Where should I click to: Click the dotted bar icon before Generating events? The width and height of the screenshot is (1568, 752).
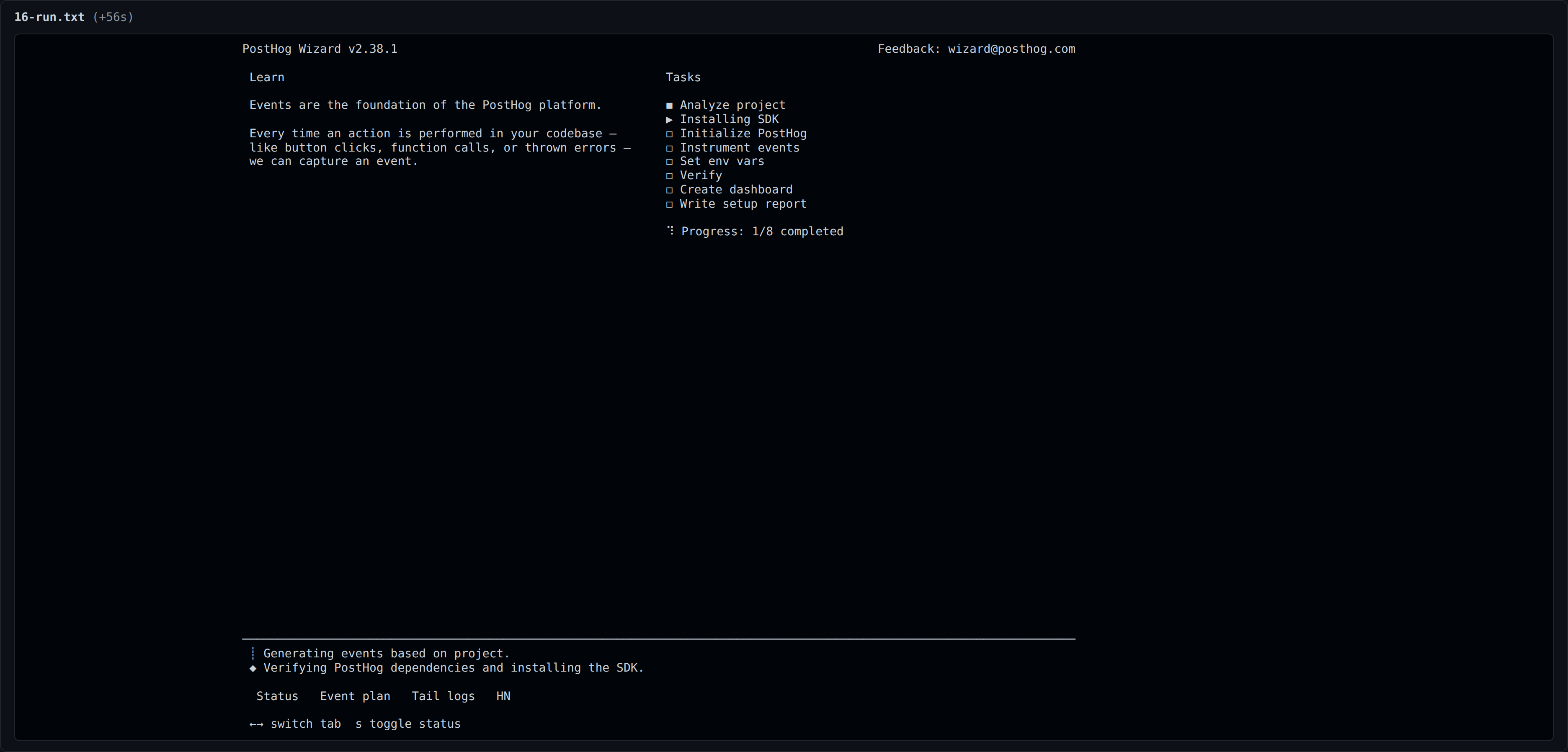[253, 654]
